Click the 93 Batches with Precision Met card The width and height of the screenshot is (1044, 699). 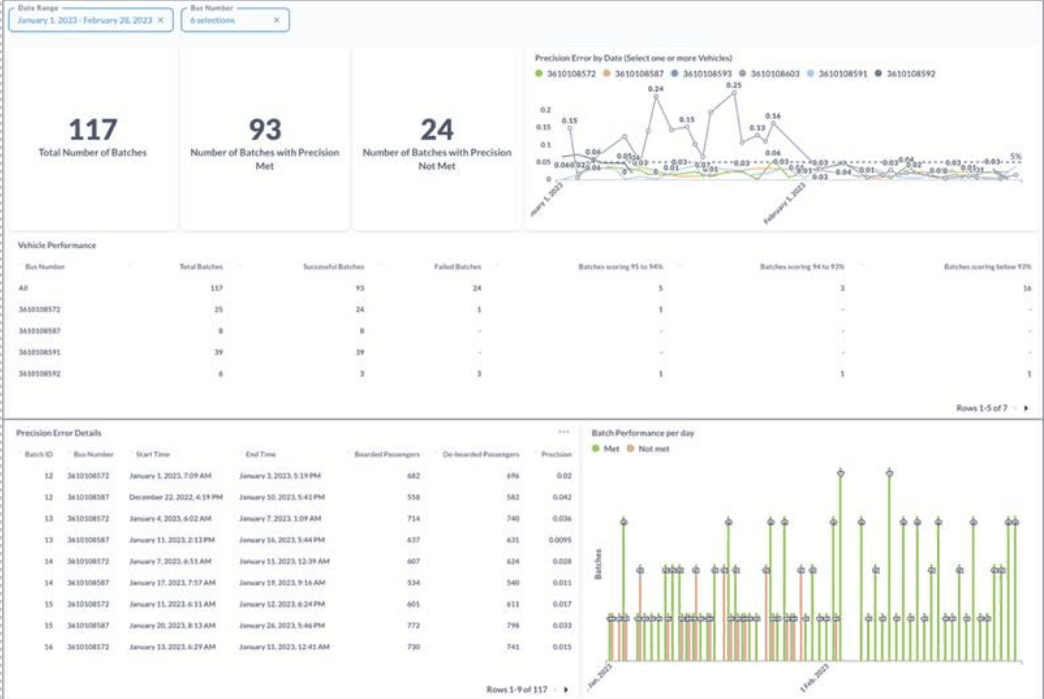coord(264,139)
